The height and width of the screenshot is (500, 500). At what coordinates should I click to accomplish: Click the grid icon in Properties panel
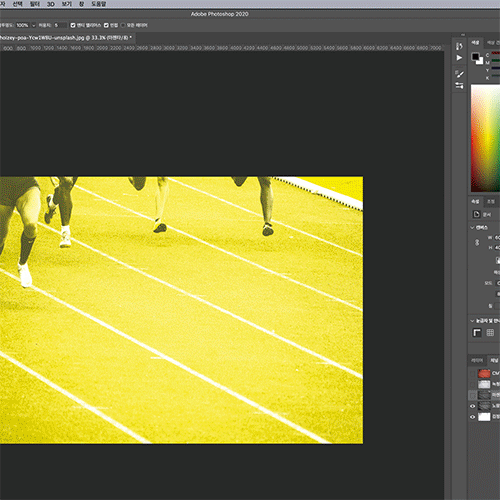(x=490, y=332)
